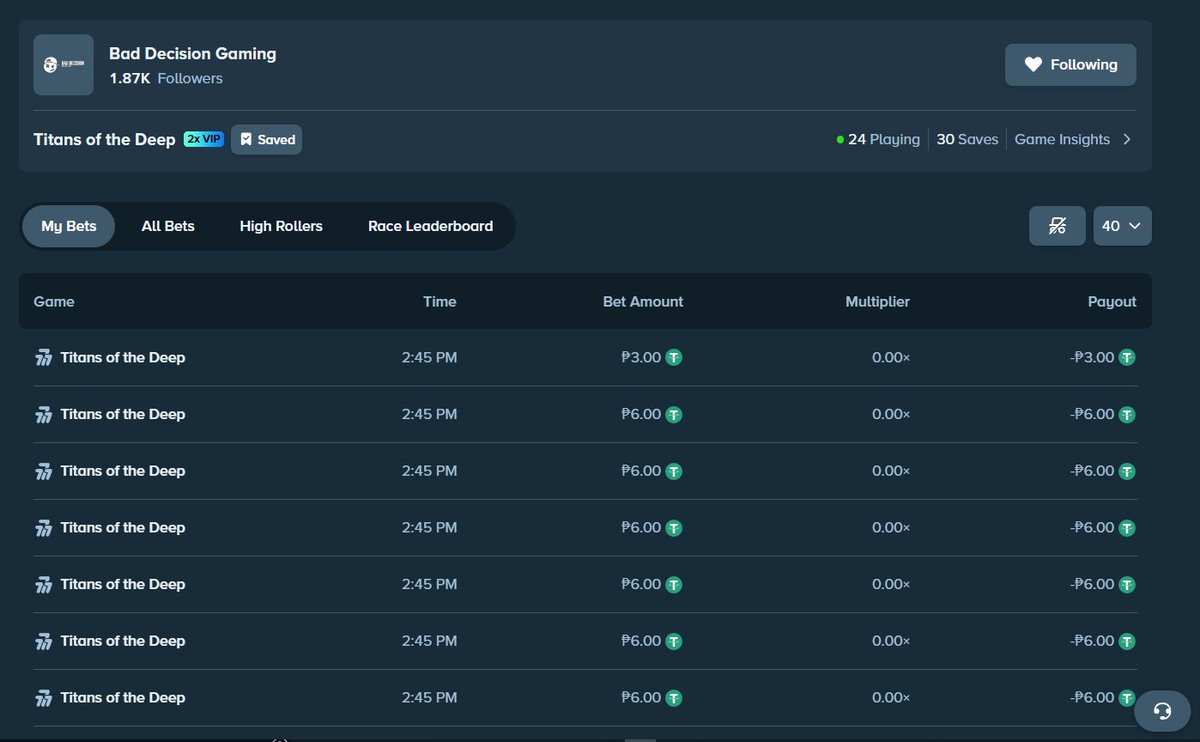
Task: Show the Race Leaderboard tab
Action: click(430, 226)
